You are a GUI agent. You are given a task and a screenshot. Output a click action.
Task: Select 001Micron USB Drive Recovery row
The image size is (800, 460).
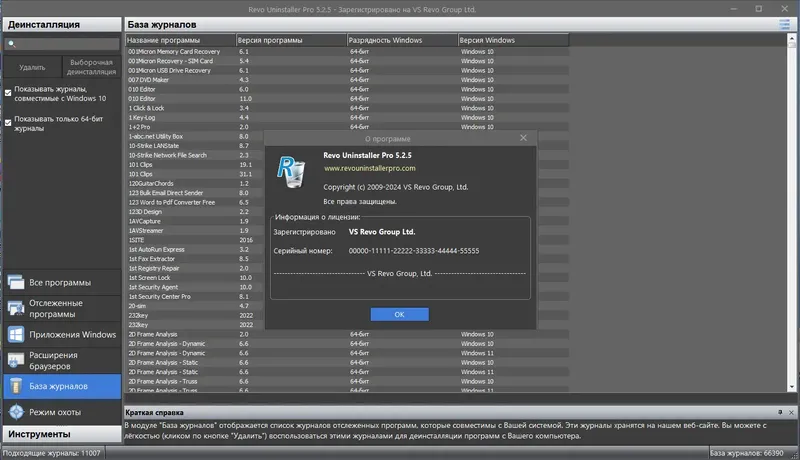(347, 70)
